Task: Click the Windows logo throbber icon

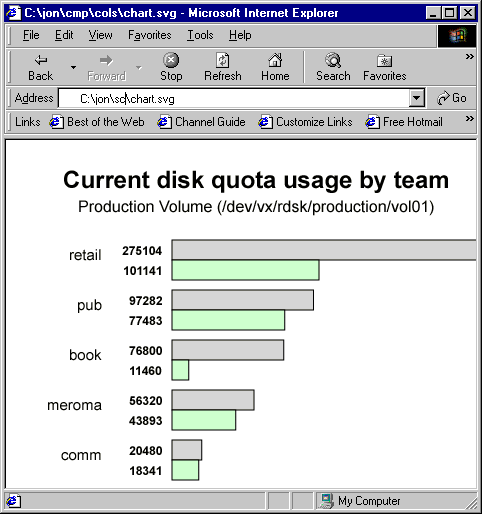Action: click(x=457, y=35)
